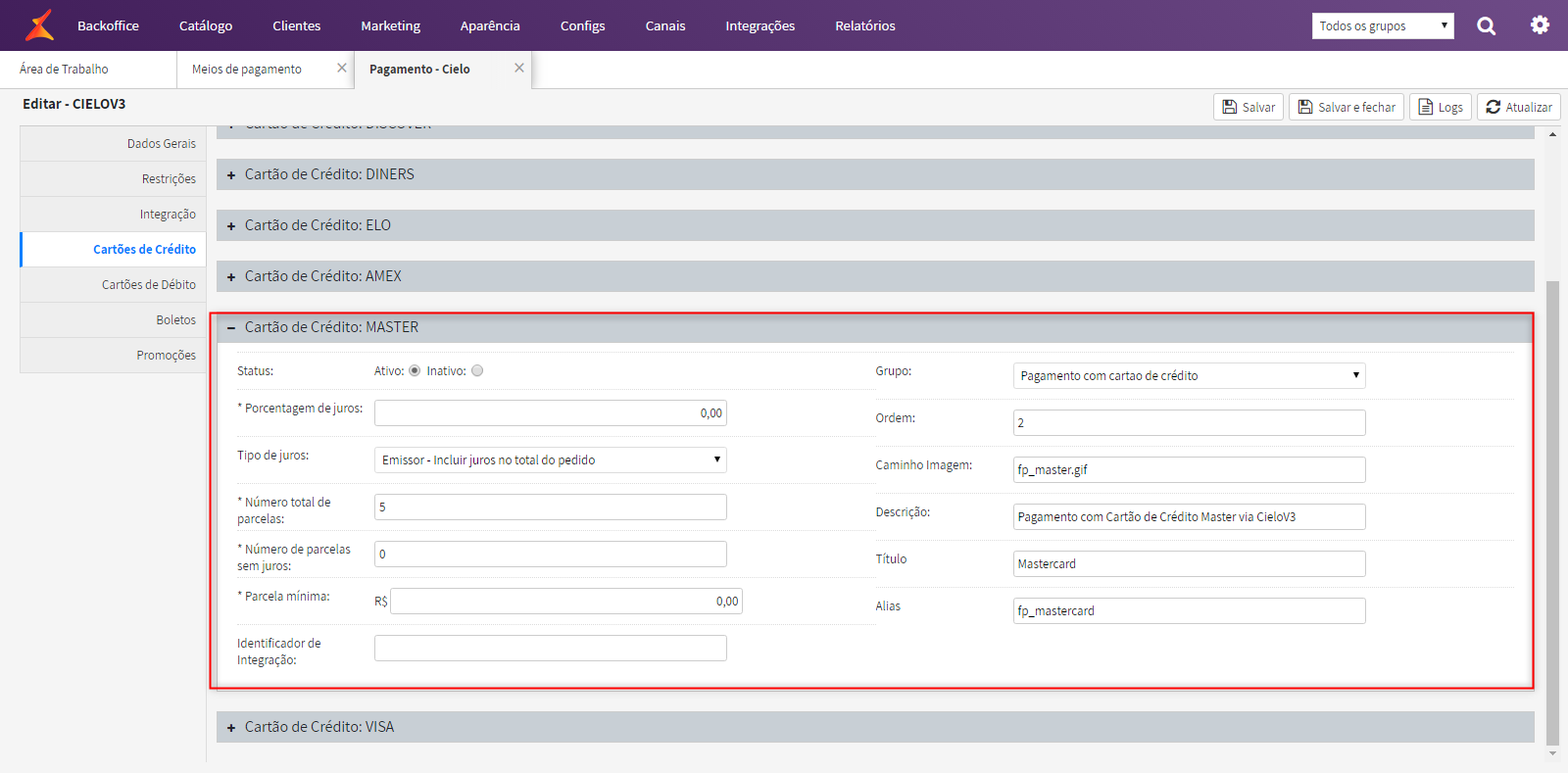Close the Pagamento - Cielo tab
The height and width of the screenshot is (773, 1568).
pyautogui.click(x=519, y=68)
